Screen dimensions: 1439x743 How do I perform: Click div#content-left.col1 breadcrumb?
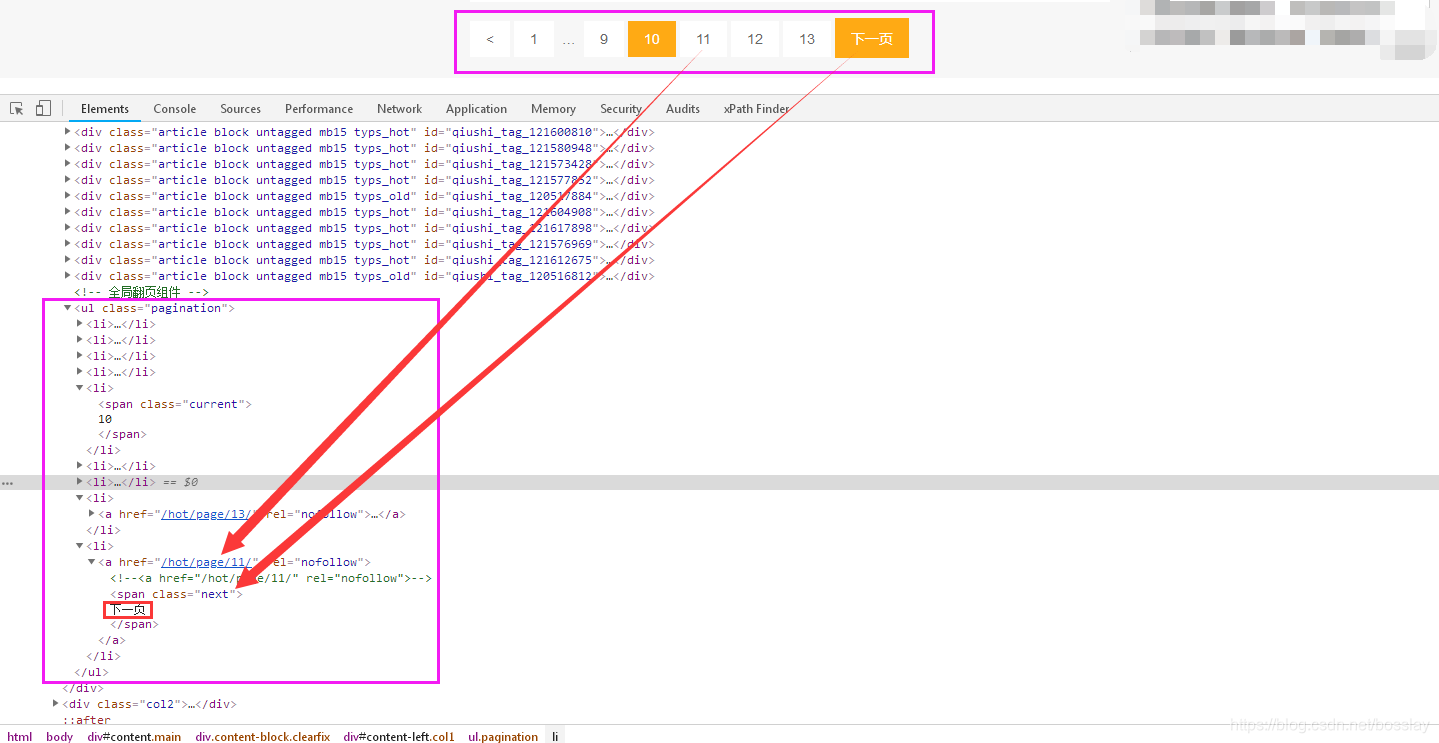pyautogui.click(x=398, y=736)
